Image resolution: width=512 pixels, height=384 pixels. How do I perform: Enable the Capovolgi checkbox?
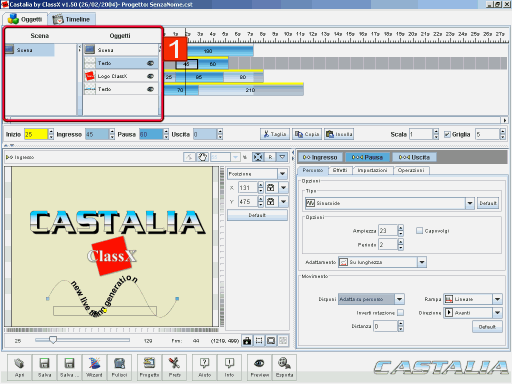pos(420,231)
